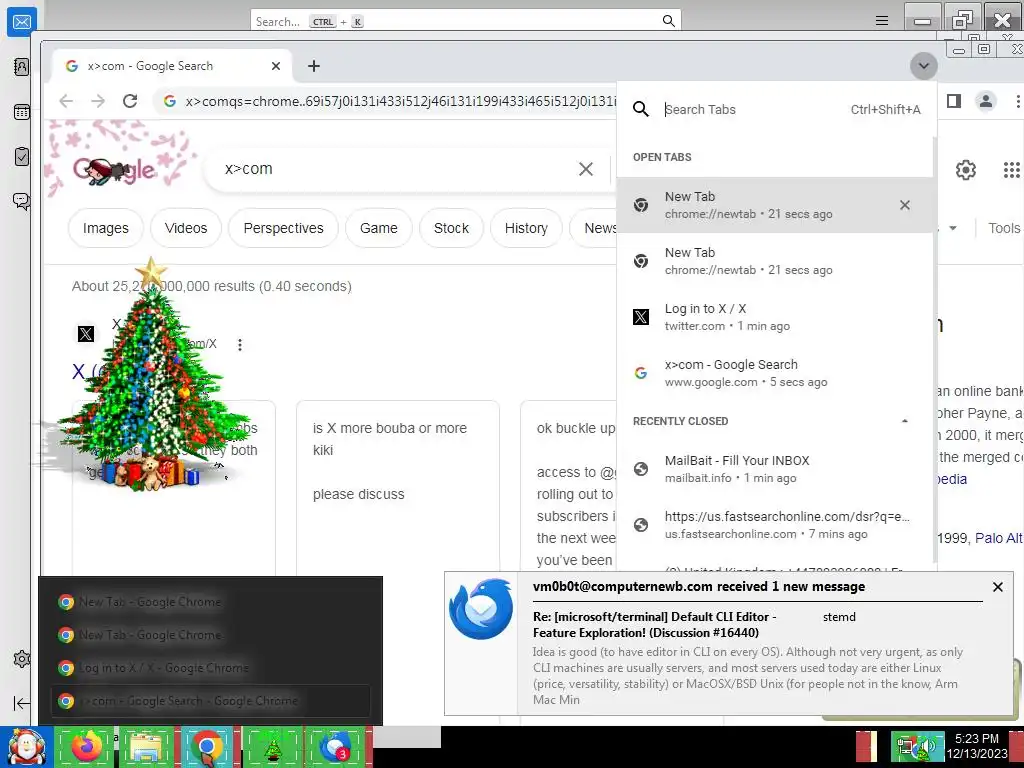Click the Search Tabs input field

point(751,110)
